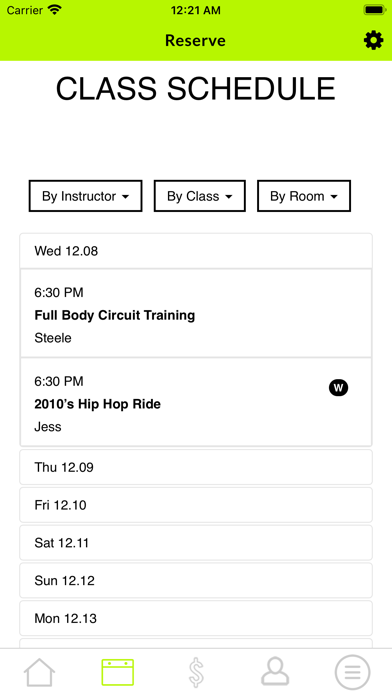Open the hamburger menu circle icon
392x696 pixels.
(352, 672)
